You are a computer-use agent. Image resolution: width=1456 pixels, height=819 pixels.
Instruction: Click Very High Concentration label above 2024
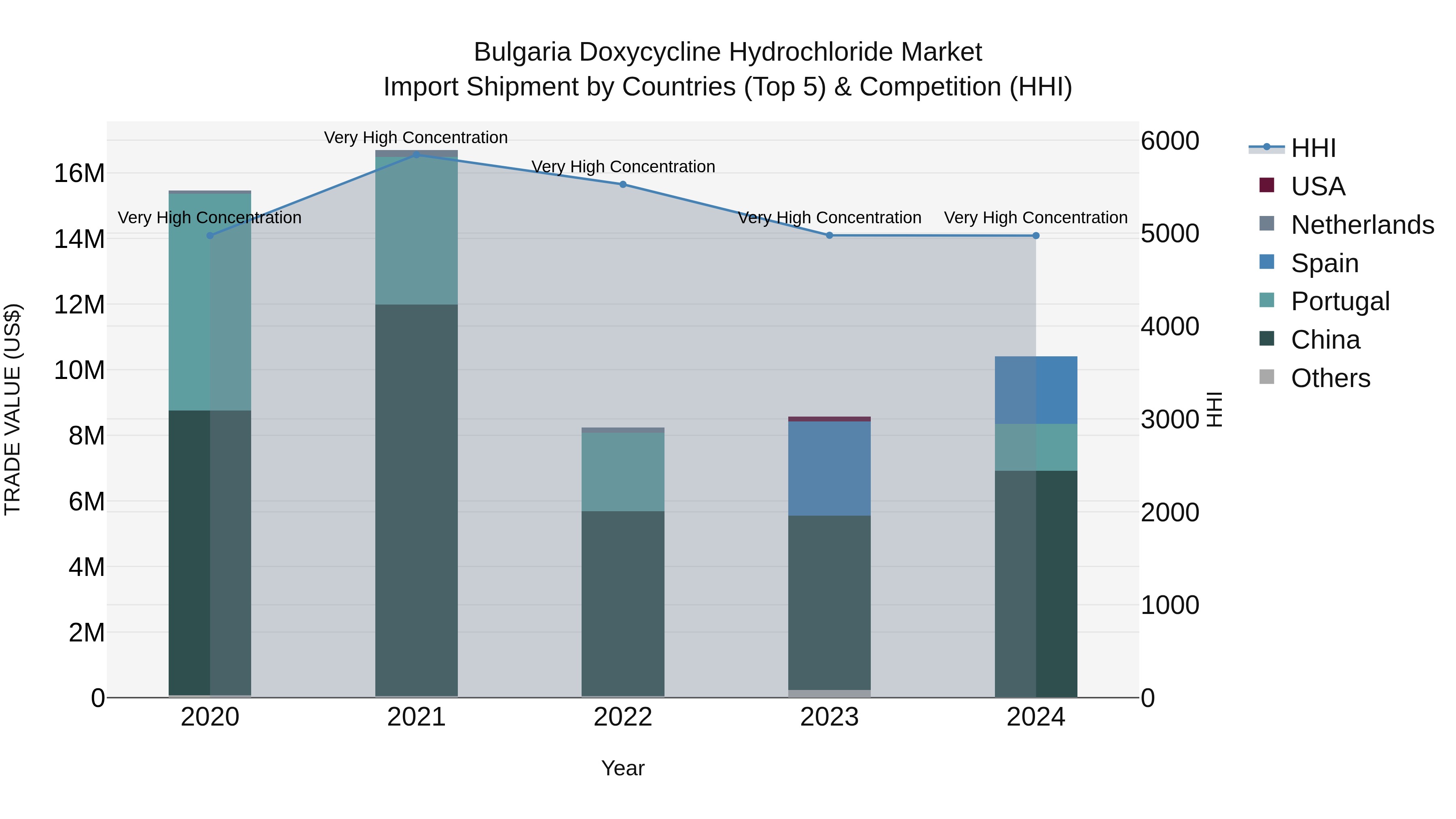click(1036, 218)
